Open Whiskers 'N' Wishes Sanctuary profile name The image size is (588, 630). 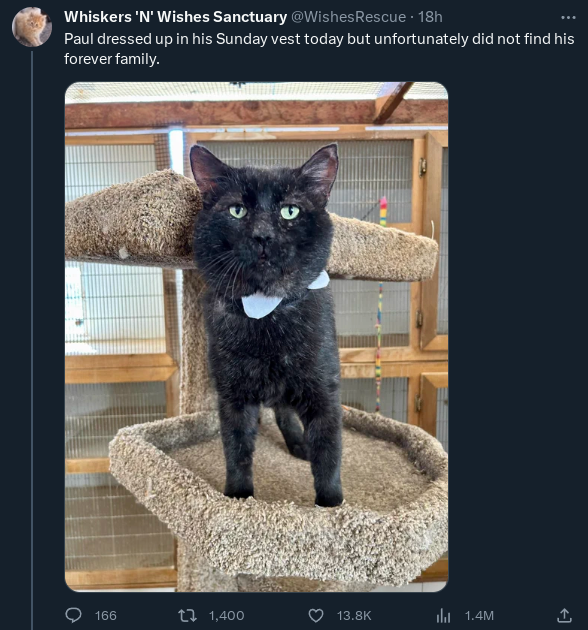tap(175, 17)
